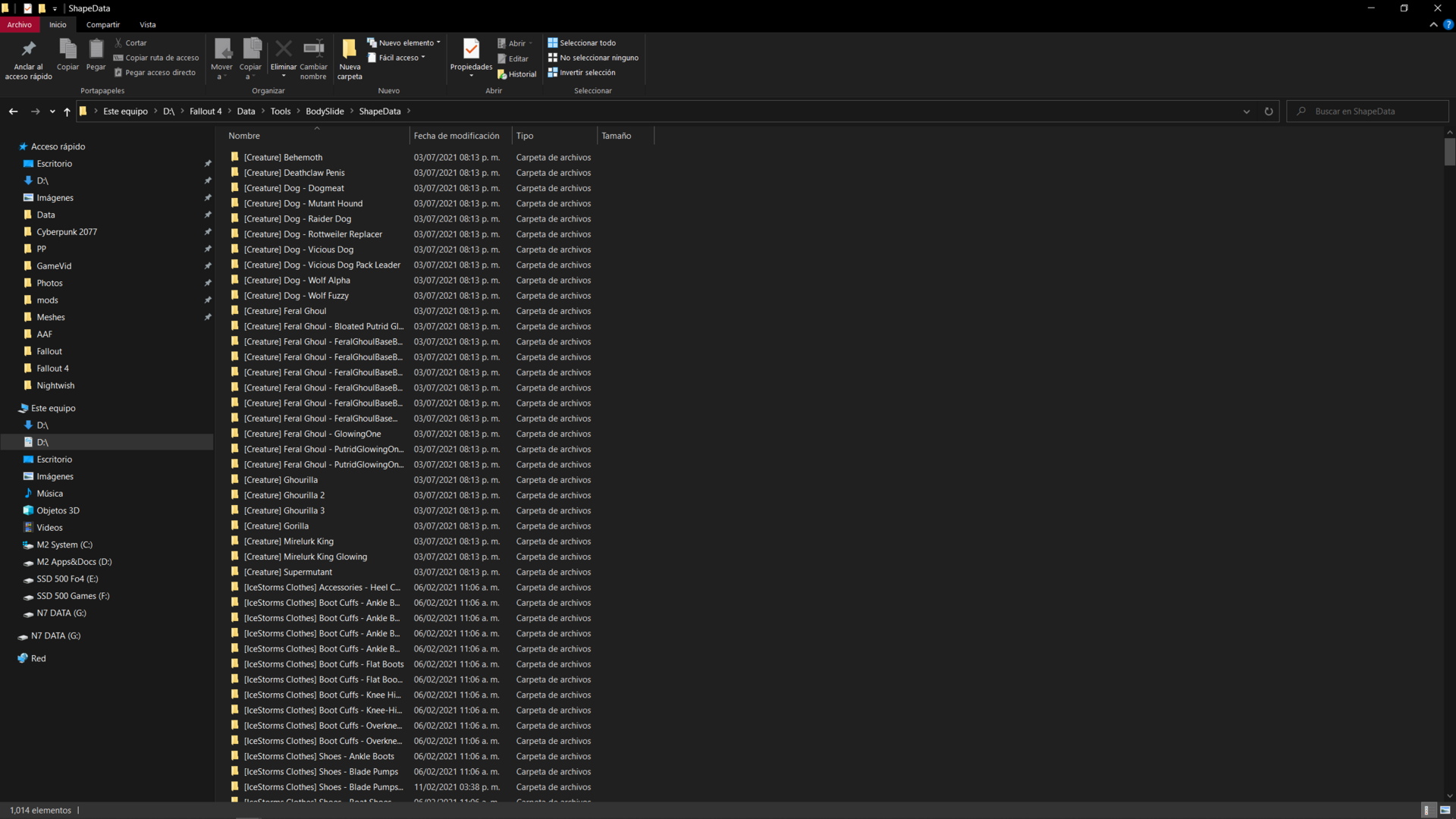Click the refresh button by address bar
The height and width of the screenshot is (819, 1456).
pos(1269,111)
